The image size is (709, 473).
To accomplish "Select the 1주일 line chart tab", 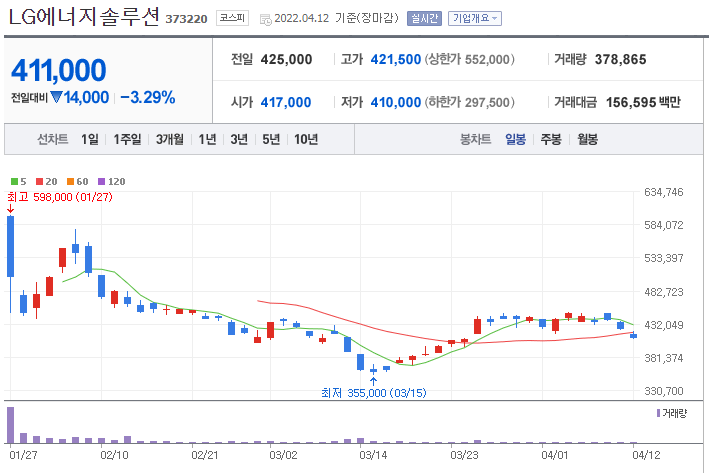I will [127, 139].
